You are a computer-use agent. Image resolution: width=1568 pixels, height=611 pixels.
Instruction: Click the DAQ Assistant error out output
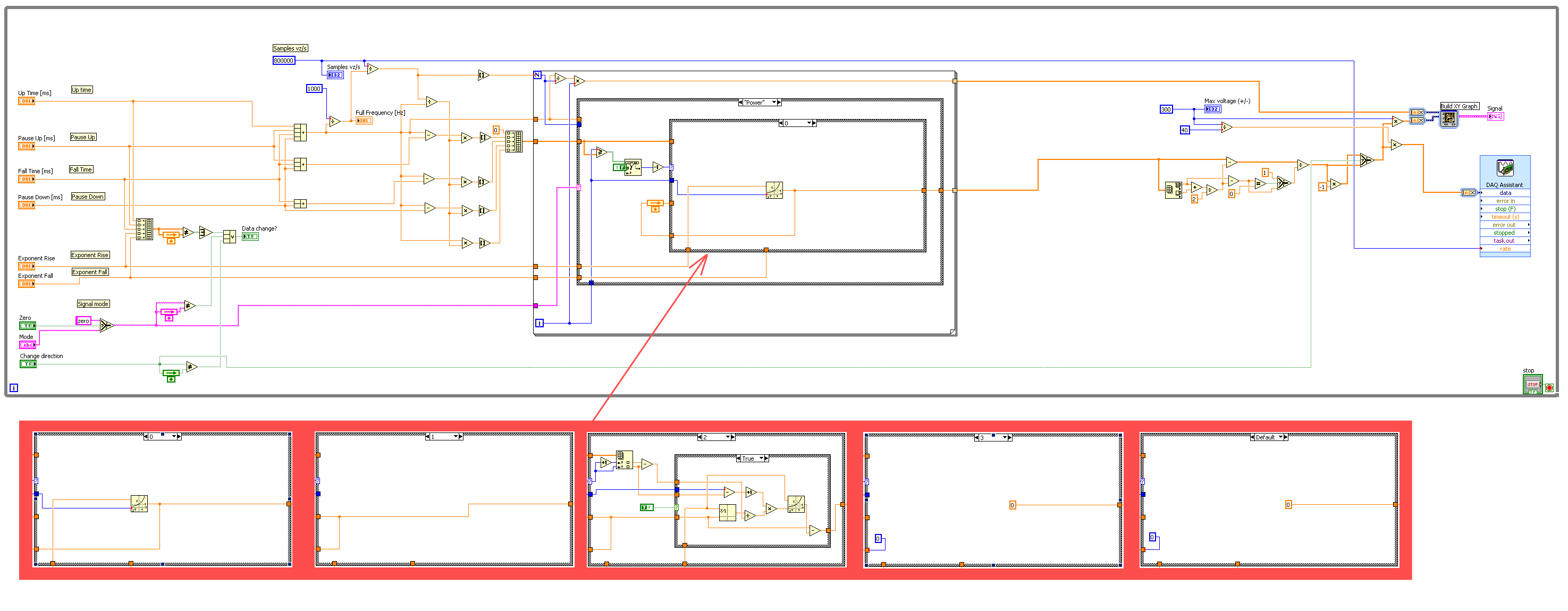pyautogui.click(x=1505, y=225)
